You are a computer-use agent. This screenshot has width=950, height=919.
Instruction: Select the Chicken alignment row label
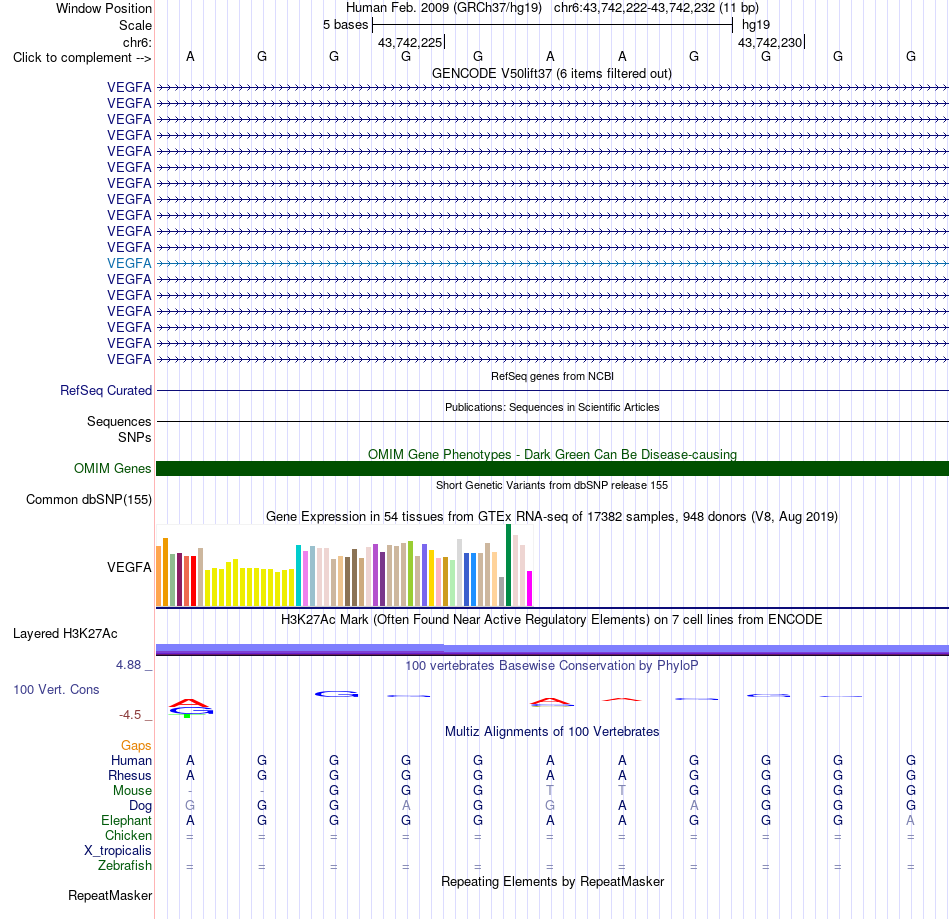click(x=128, y=835)
